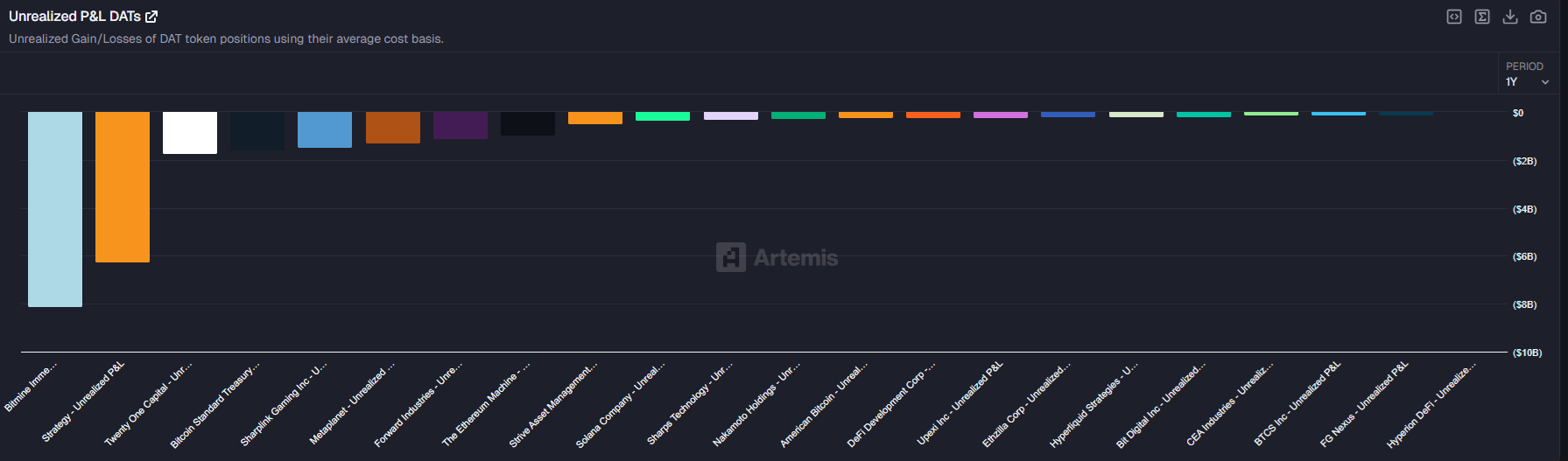Click the 'Upexi Inc - Unrealized P&L' axis label

click(x=960, y=403)
